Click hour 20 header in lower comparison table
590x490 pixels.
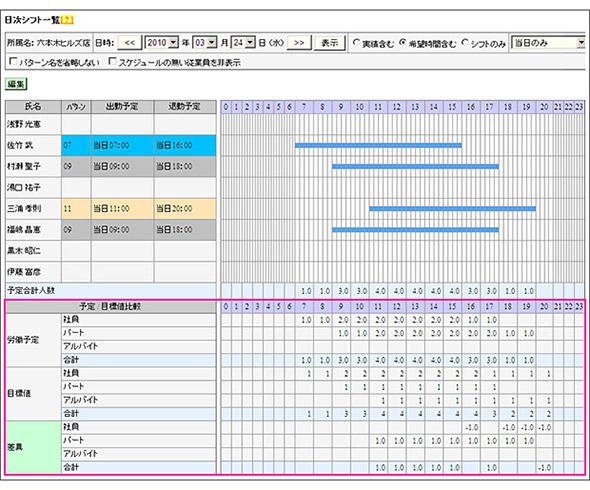(x=544, y=307)
